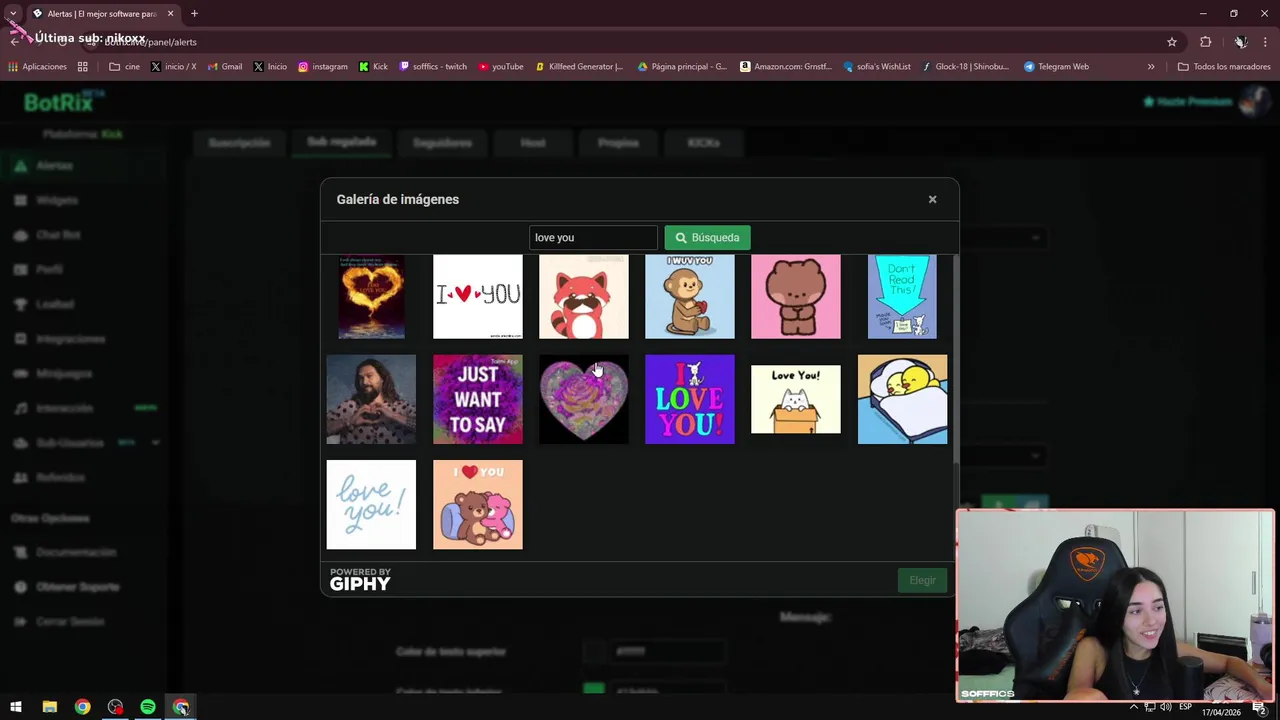The width and height of the screenshot is (1280, 720).
Task: Click the green Búsqueda search button
Action: coord(707,237)
